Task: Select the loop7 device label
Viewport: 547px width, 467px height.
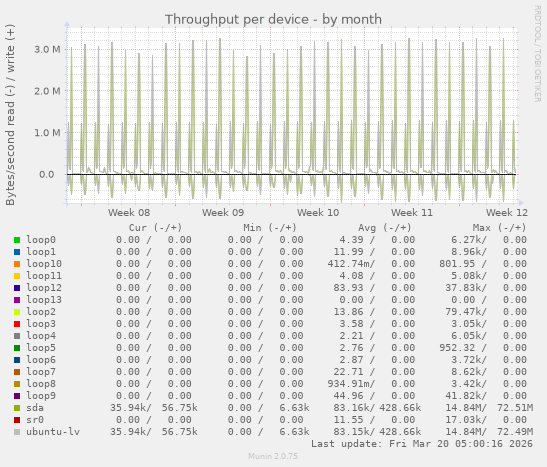Action: (41, 372)
